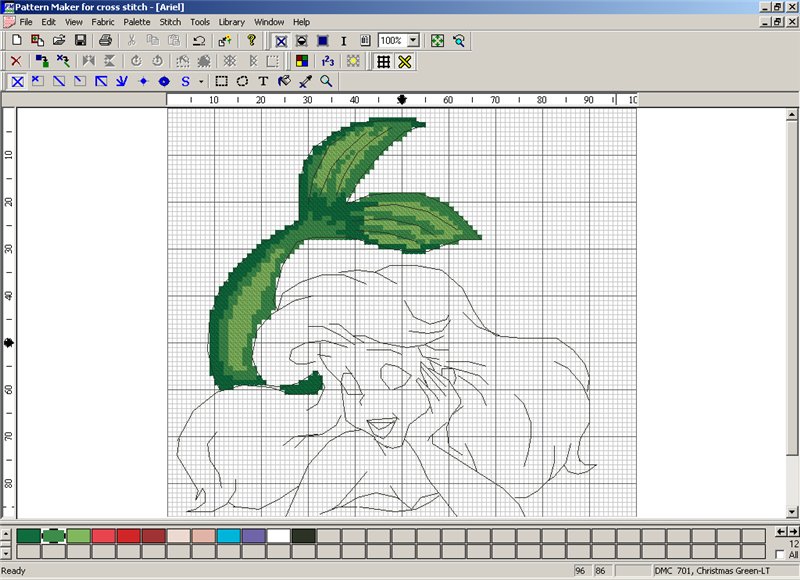Open the four-color palette squares icon
This screenshot has height=580, width=800.
click(x=302, y=61)
